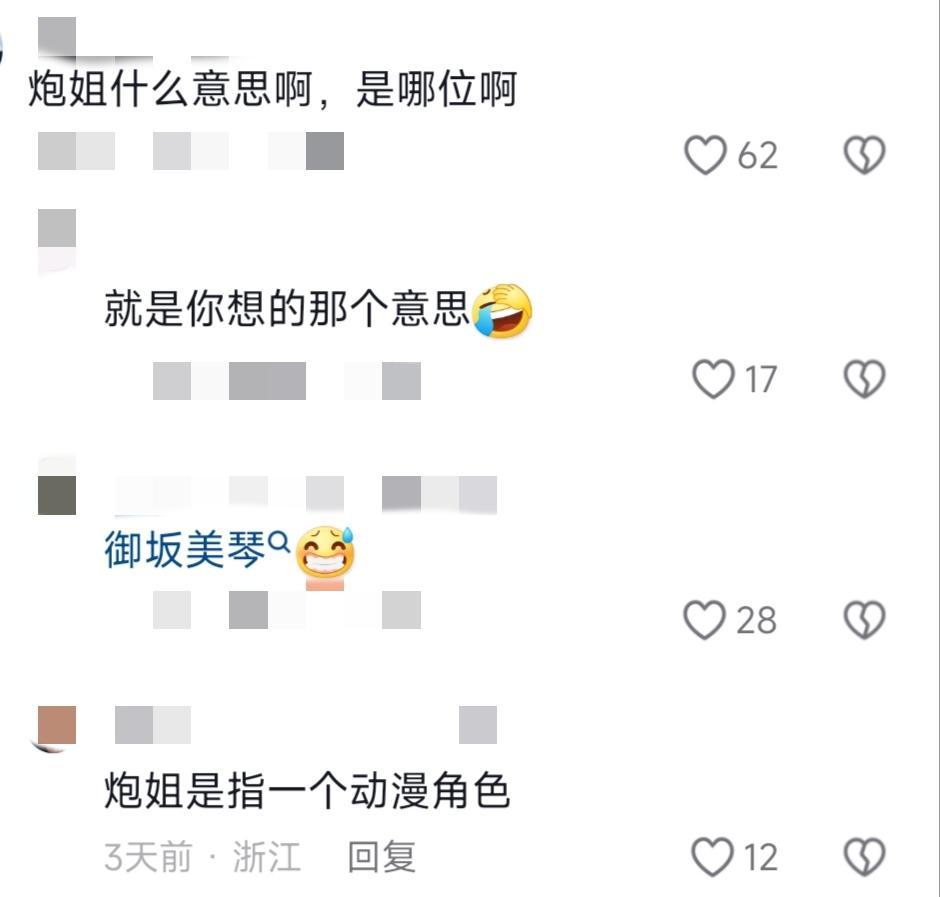Select the comment '炮姐是指一个动漫角色'

click(x=306, y=790)
